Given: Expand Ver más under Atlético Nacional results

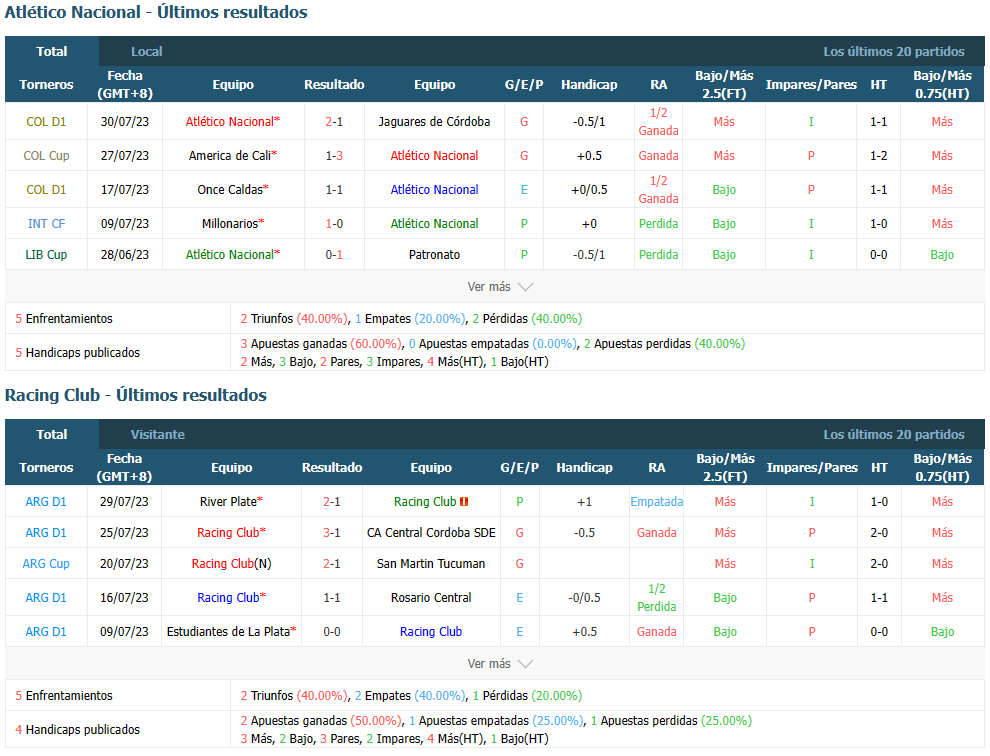Looking at the screenshot, I should click(x=500, y=287).
